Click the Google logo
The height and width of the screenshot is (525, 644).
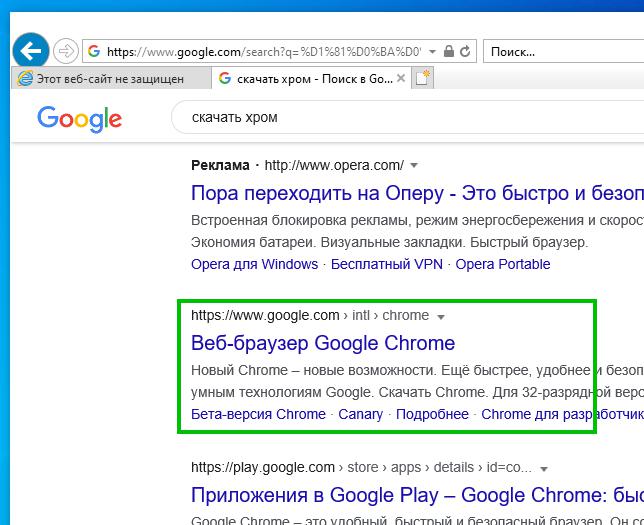click(80, 119)
